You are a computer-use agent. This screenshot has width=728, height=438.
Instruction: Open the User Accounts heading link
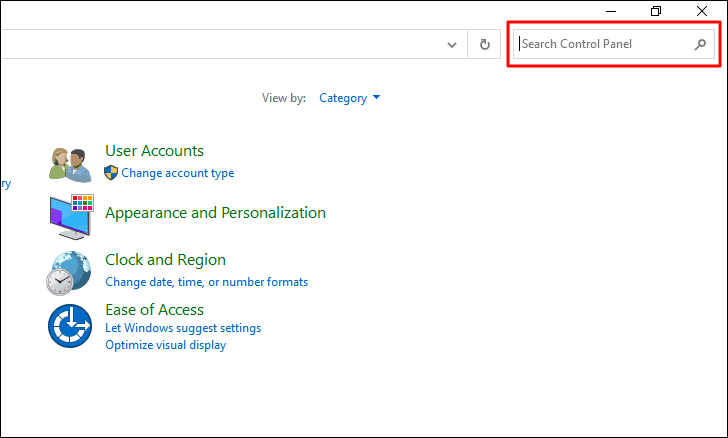154,151
